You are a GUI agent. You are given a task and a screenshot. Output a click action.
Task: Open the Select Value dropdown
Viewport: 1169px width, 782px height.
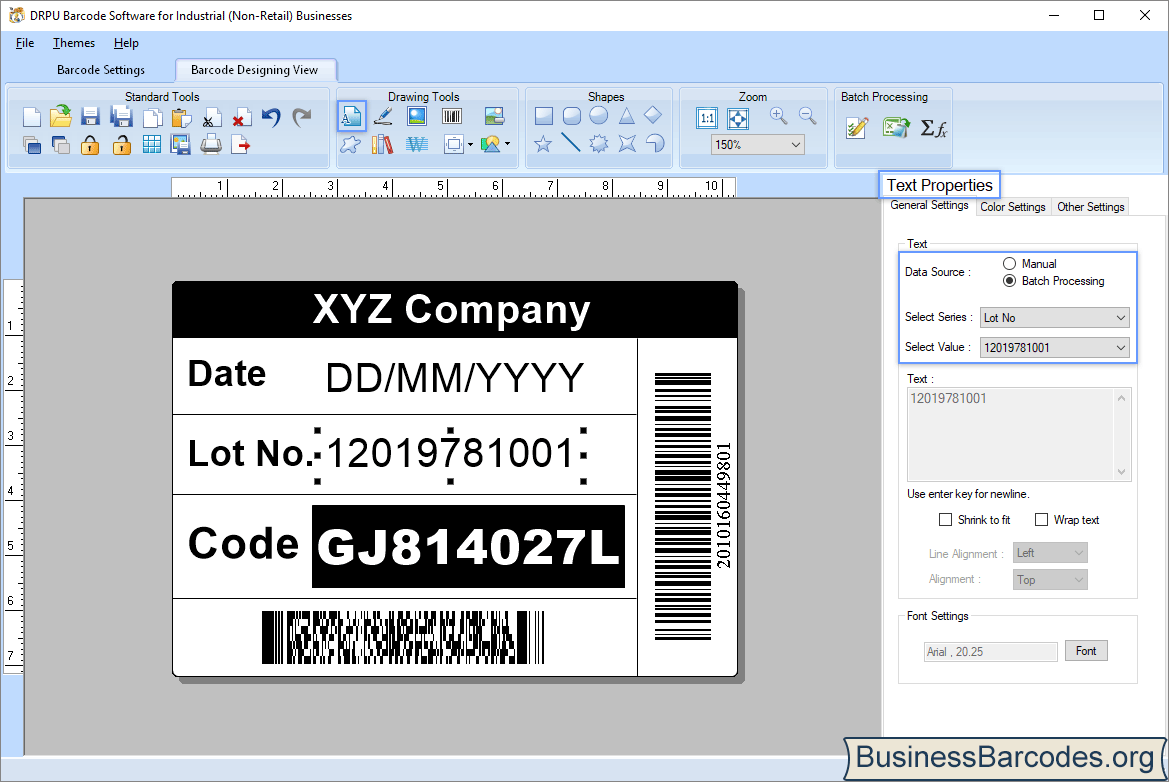1054,347
